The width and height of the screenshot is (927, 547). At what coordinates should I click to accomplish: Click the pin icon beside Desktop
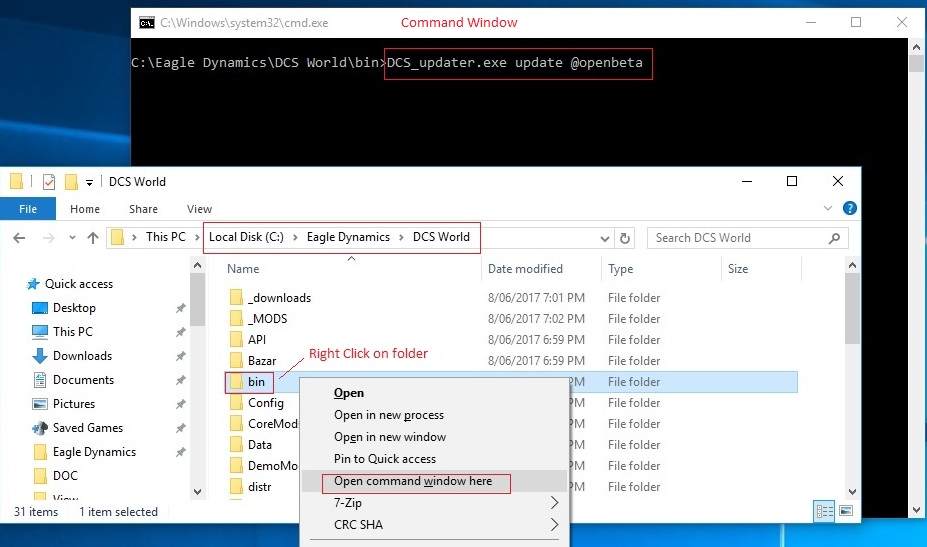click(180, 308)
